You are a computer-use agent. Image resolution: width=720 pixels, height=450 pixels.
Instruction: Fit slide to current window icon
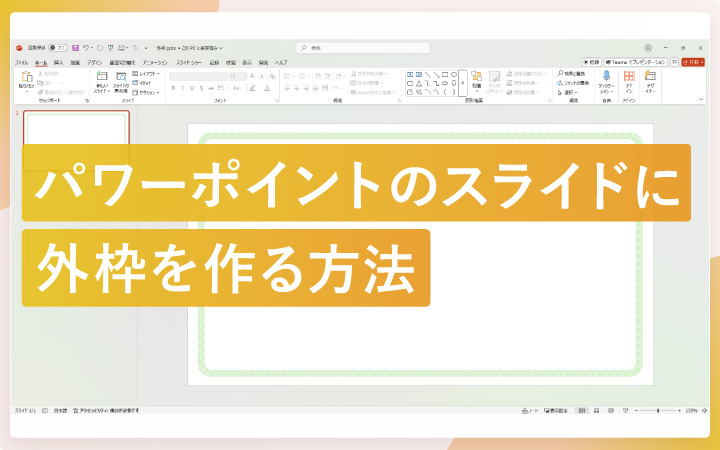coord(705,411)
